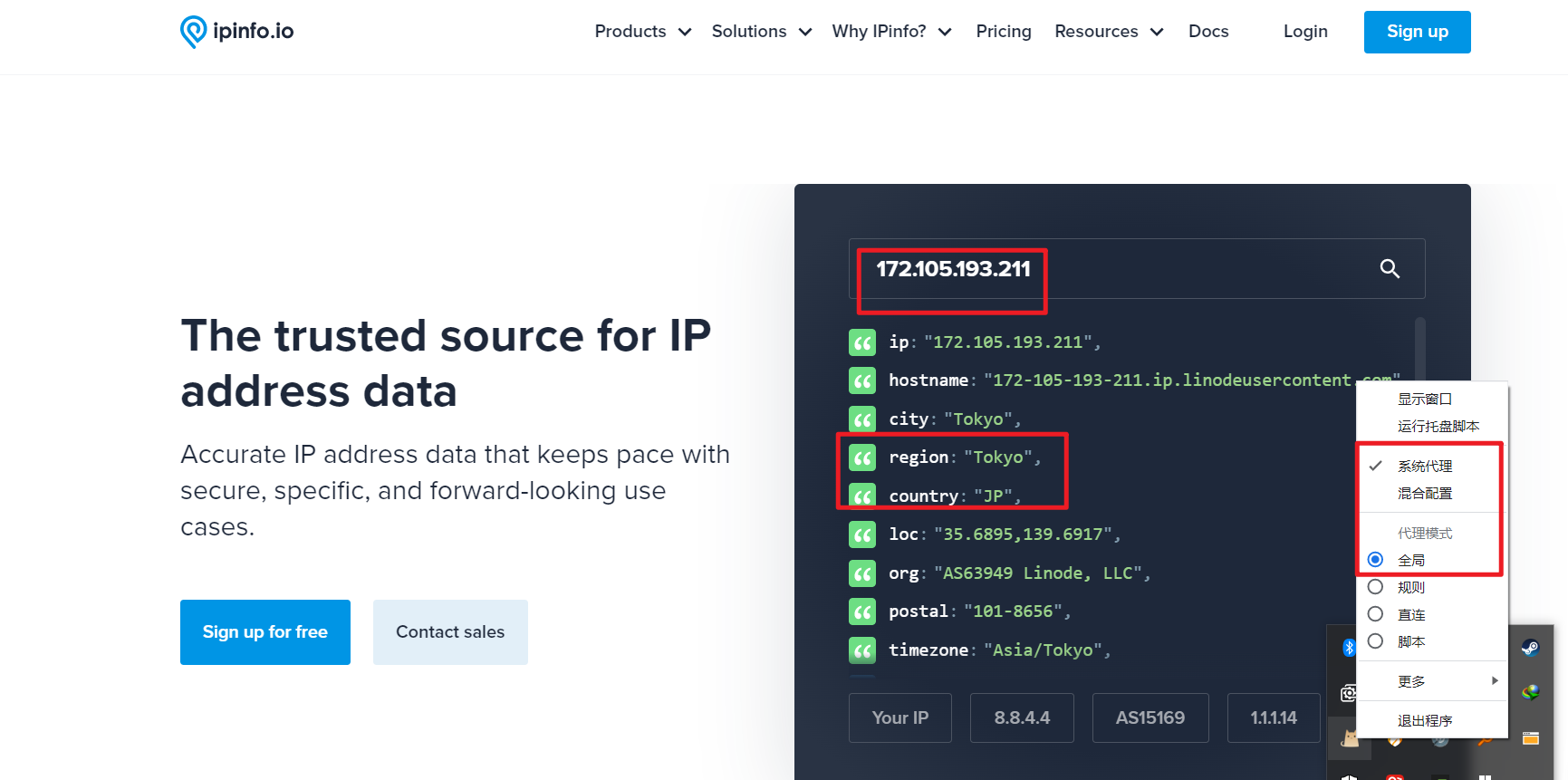1568x780 pixels.
Task: Click the blue Sign up button
Action: coord(1417,32)
